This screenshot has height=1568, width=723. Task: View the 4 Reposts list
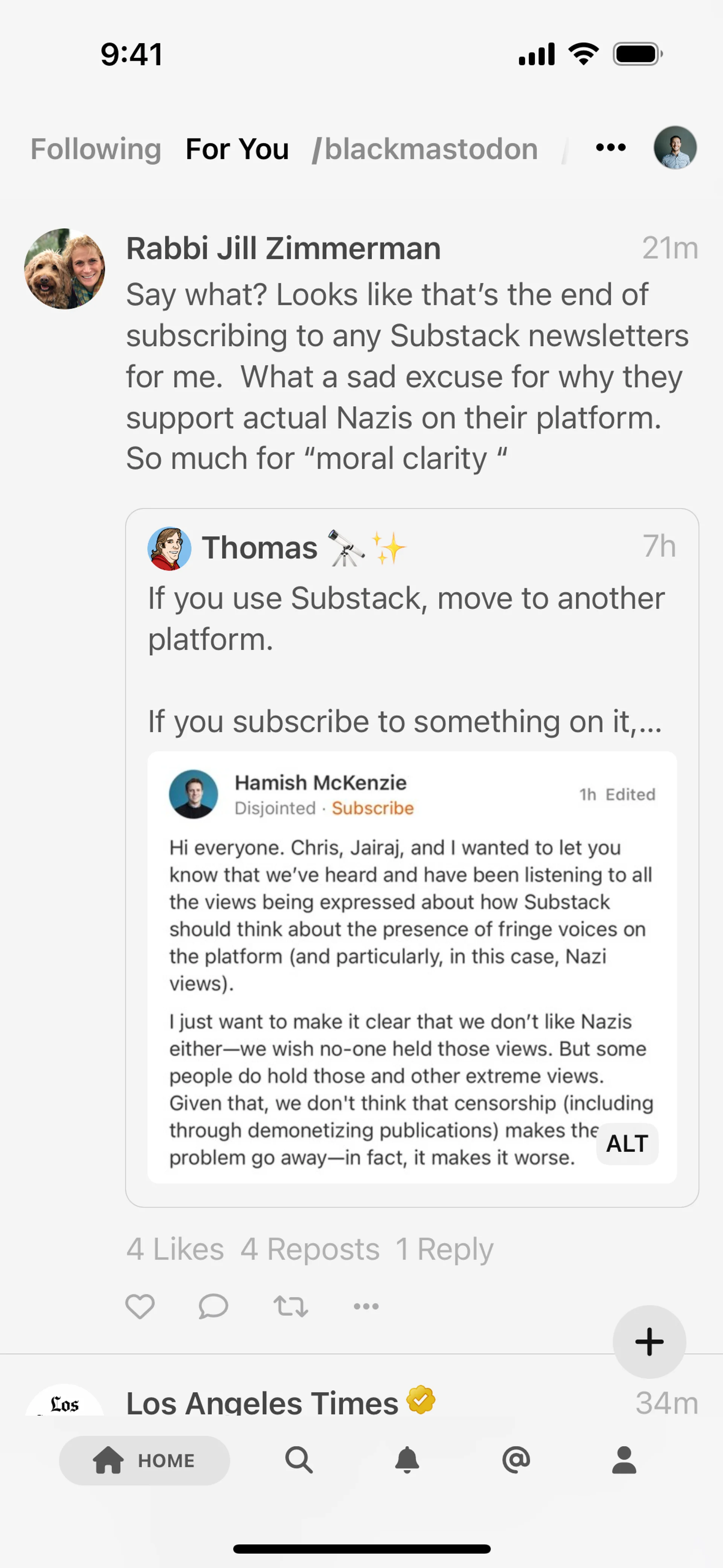310,1250
